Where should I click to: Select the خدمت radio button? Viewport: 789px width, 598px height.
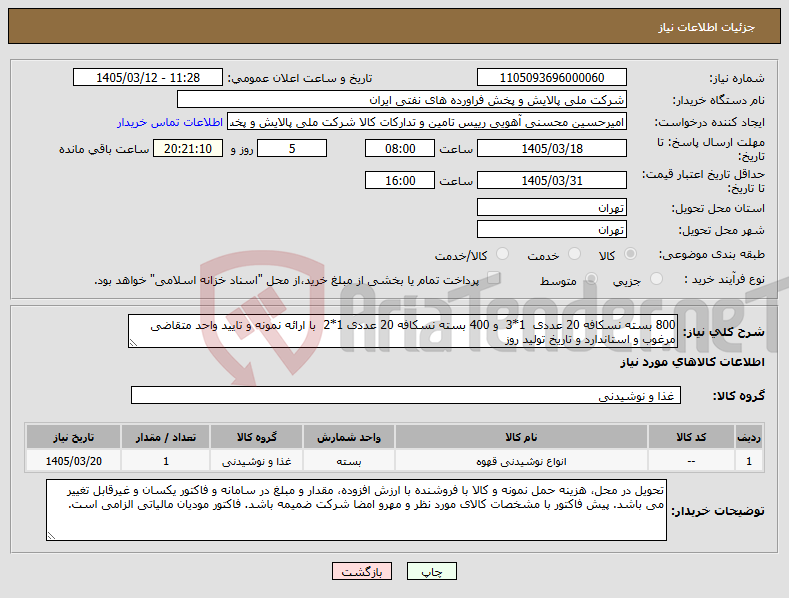[x=574, y=254]
